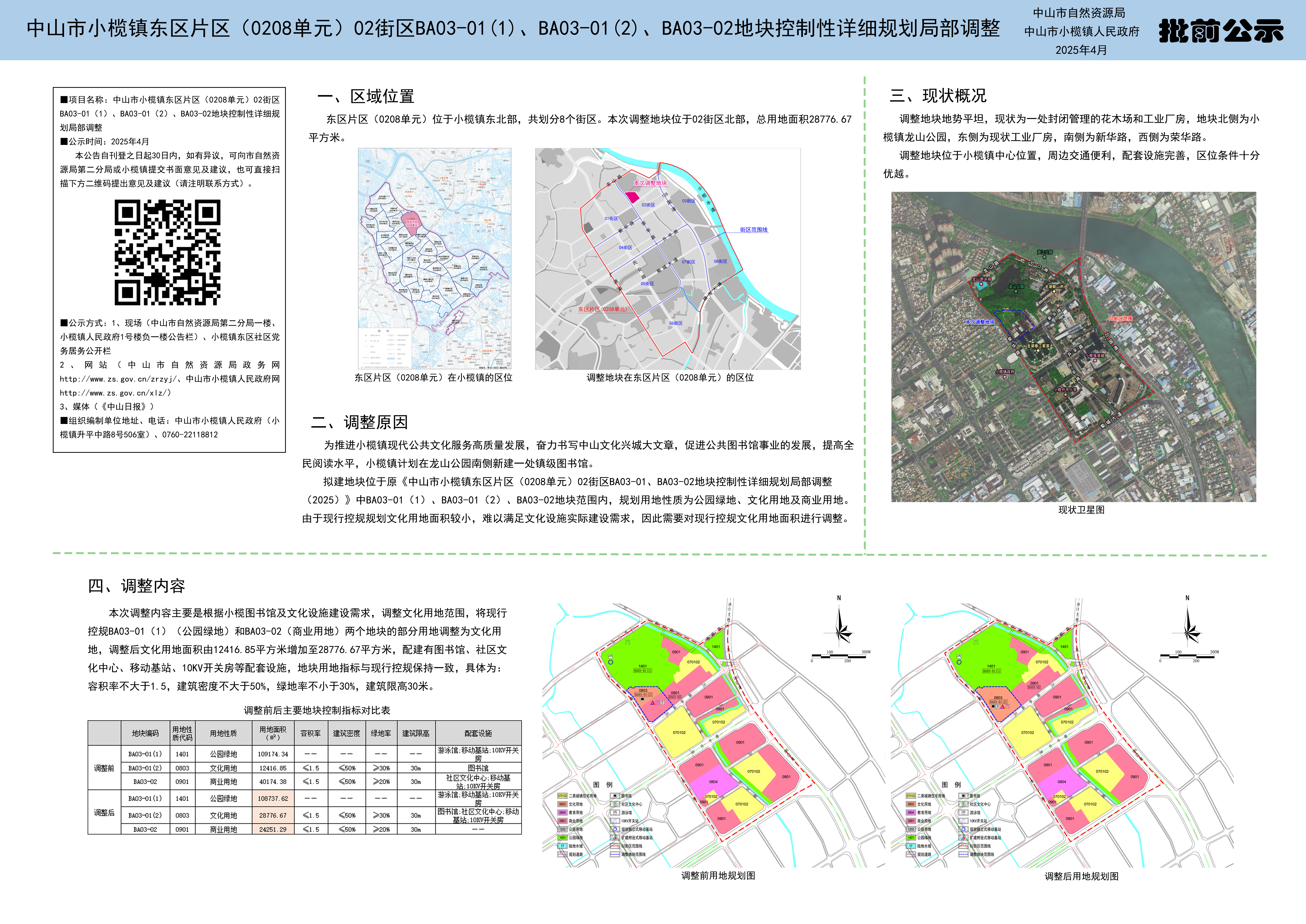The width and height of the screenshot is (1306, 924).
Task: Click the 10KV开关站 icon in the left map legend
Action: (x=615, y=821)
